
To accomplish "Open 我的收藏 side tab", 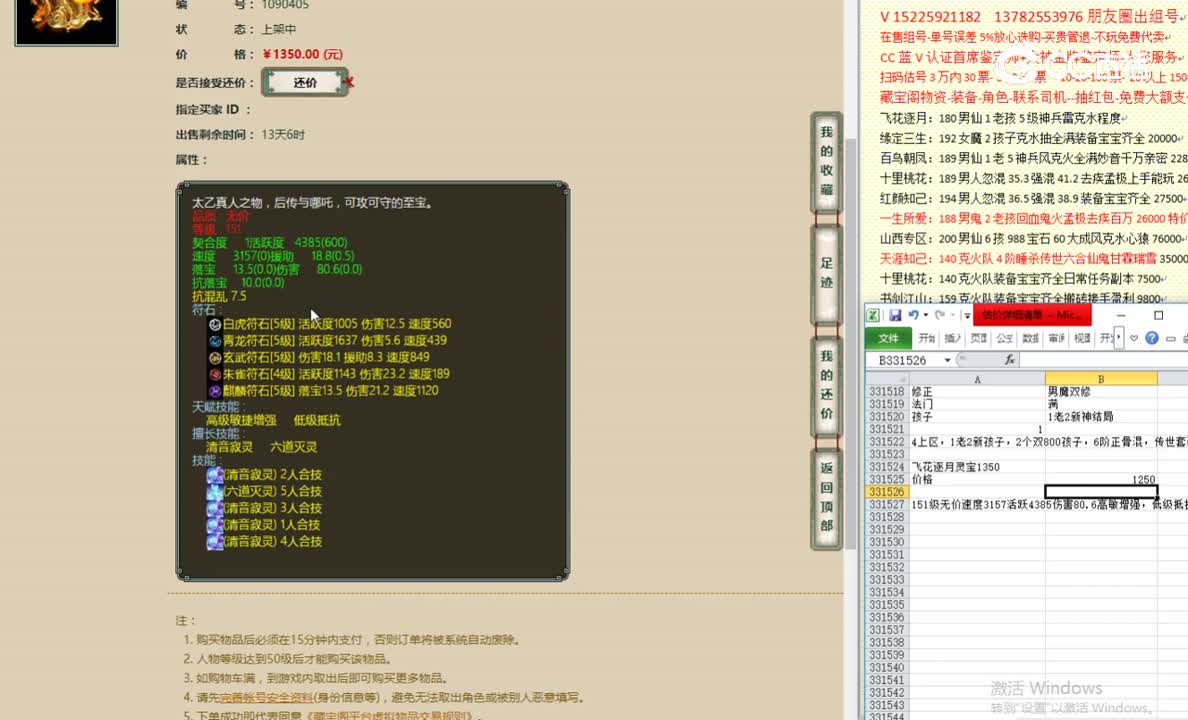I will click(x=826, y=161).
